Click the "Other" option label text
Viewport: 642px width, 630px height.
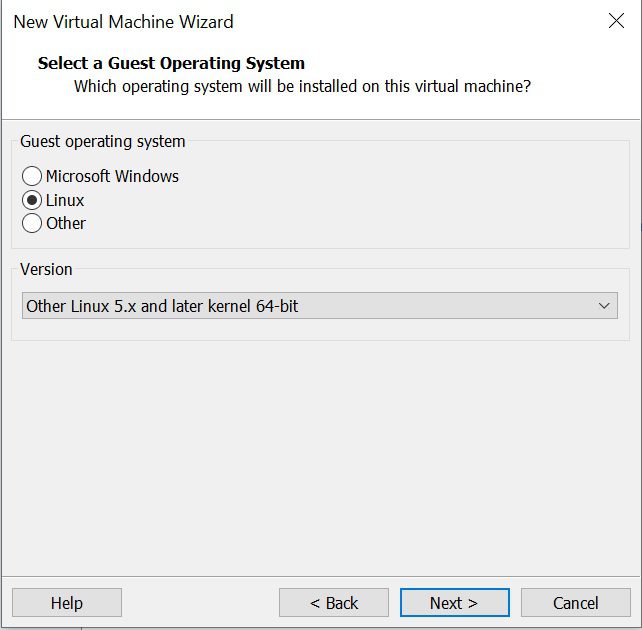tap(66, 223)
